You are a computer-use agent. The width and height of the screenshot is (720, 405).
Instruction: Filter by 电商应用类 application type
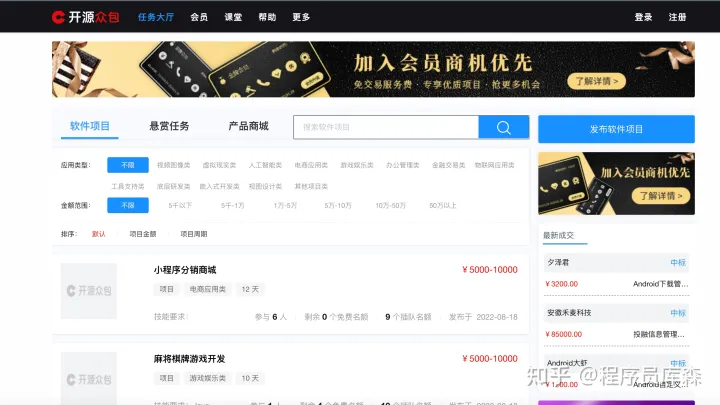tap(311, 165)
